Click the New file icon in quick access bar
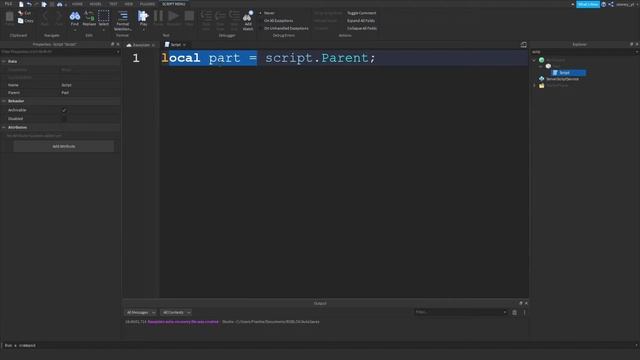This screenshot has width=640, height=360. (21, 4)
